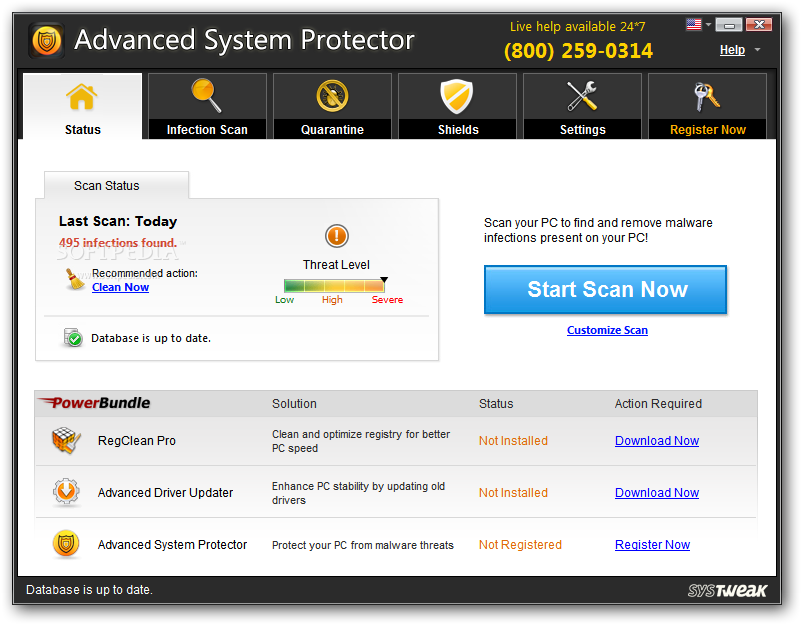Click the magnifier icon for Infection Scan
The image size is (802, 625).
pyautogui.click(x=207, y=95)
